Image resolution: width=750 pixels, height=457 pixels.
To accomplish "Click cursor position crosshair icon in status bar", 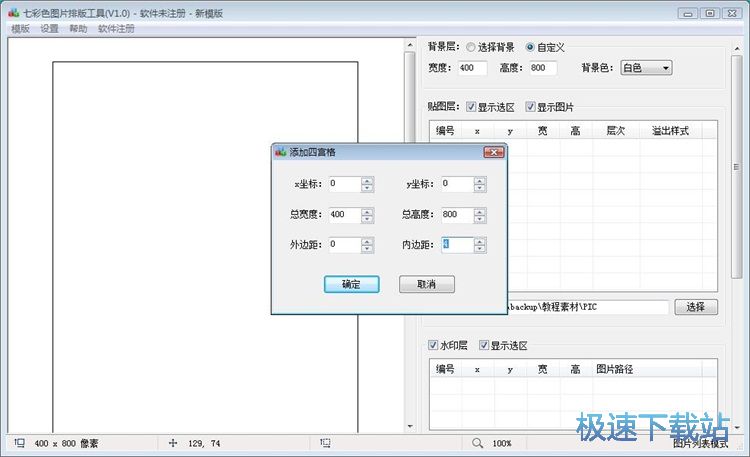I will [x=173, y=443].
